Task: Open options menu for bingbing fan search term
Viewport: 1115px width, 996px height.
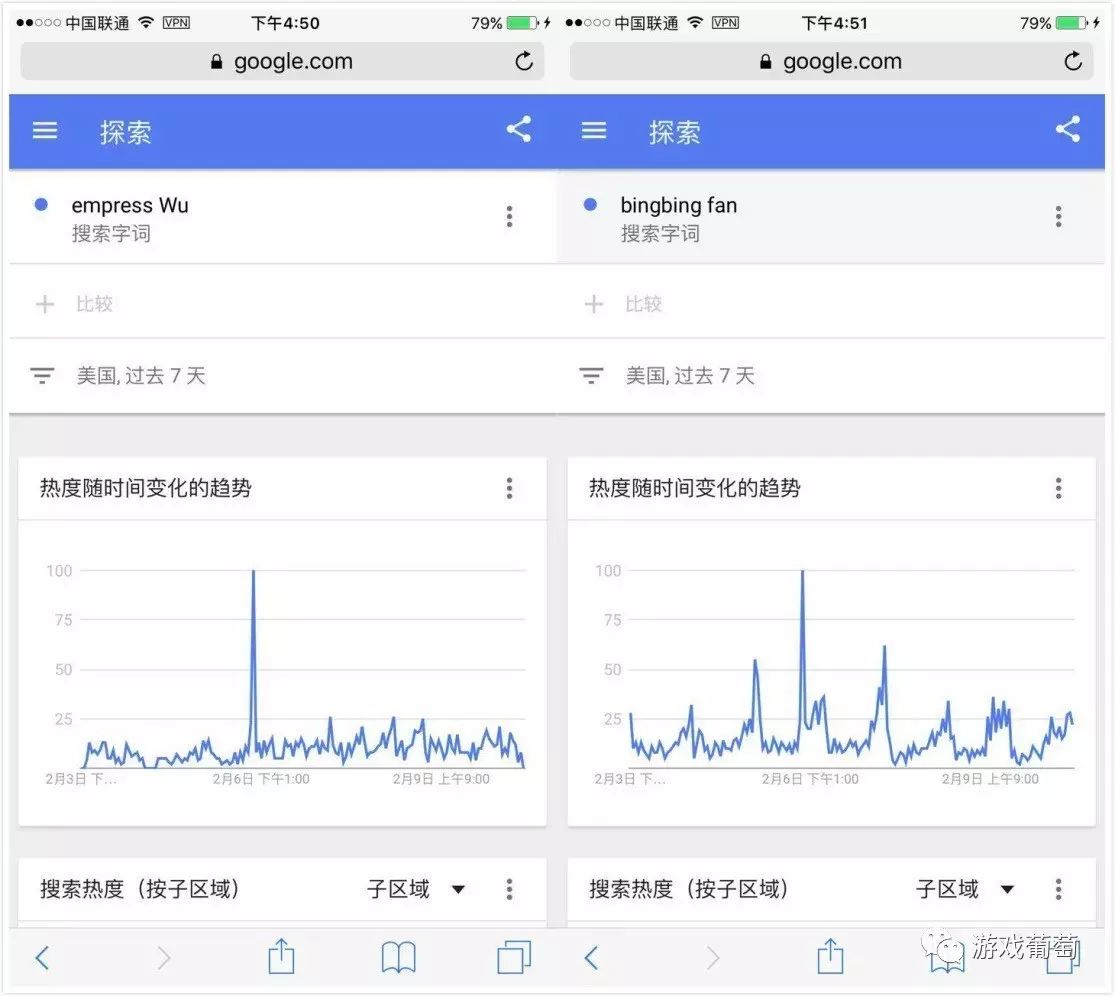Action: pos(1058,216)
